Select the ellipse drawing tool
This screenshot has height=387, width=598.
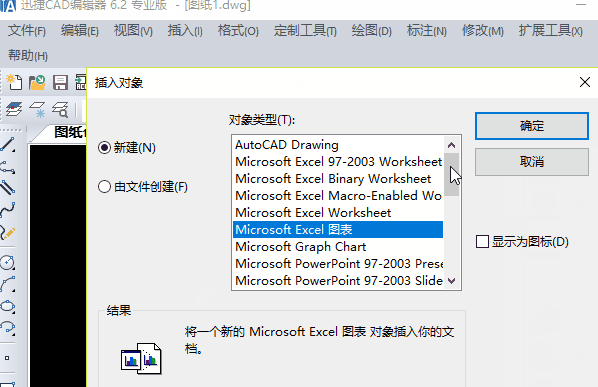tap(8, 306)
